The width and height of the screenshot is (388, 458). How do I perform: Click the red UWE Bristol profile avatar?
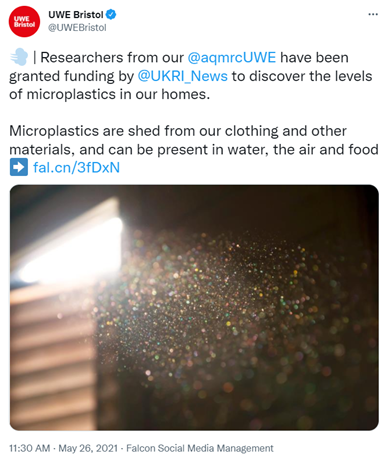24,21
